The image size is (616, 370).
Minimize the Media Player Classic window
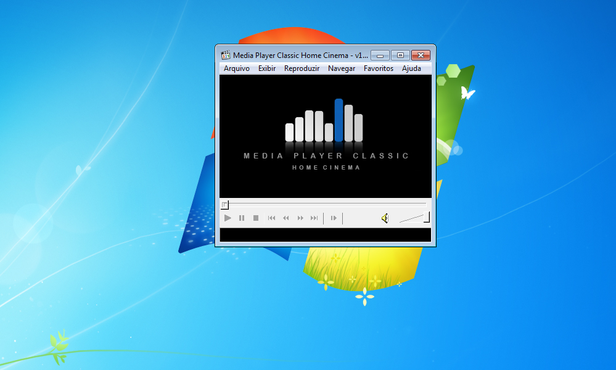[x=380, y=55]
